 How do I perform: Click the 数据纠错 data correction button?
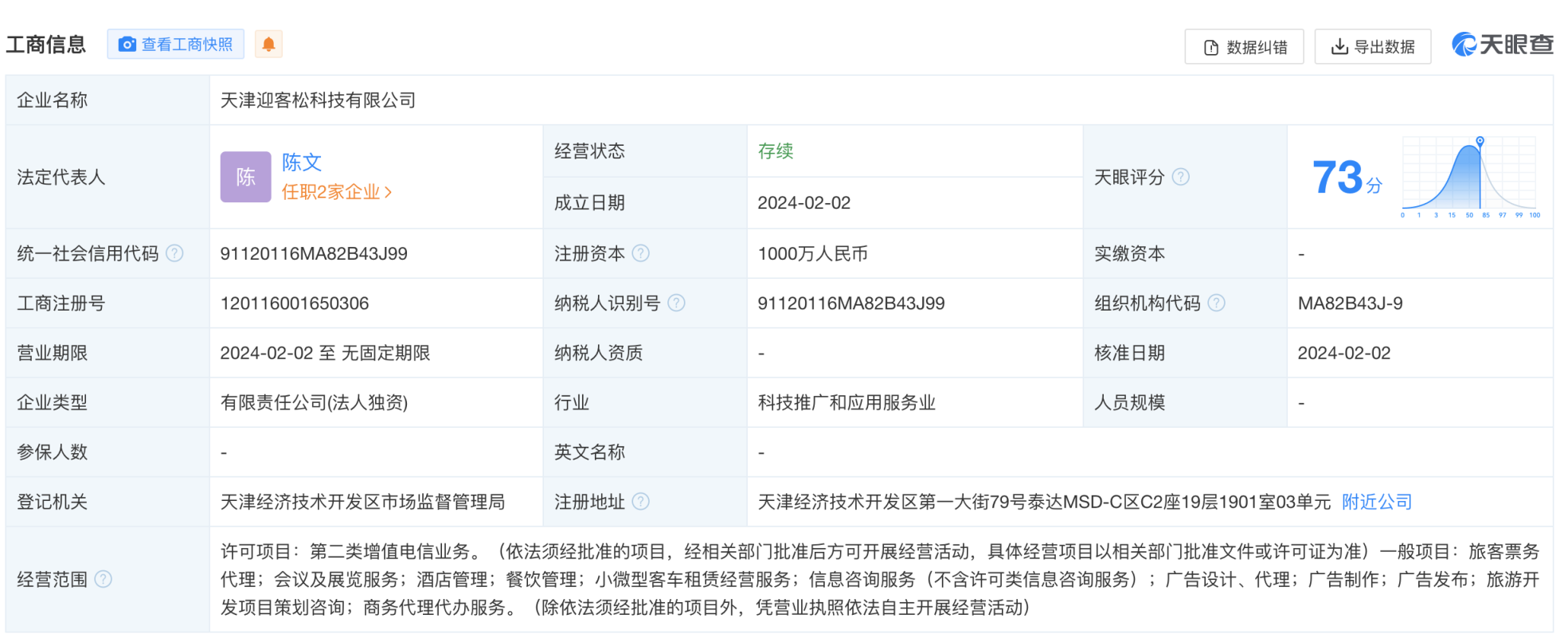point(1244,47)
